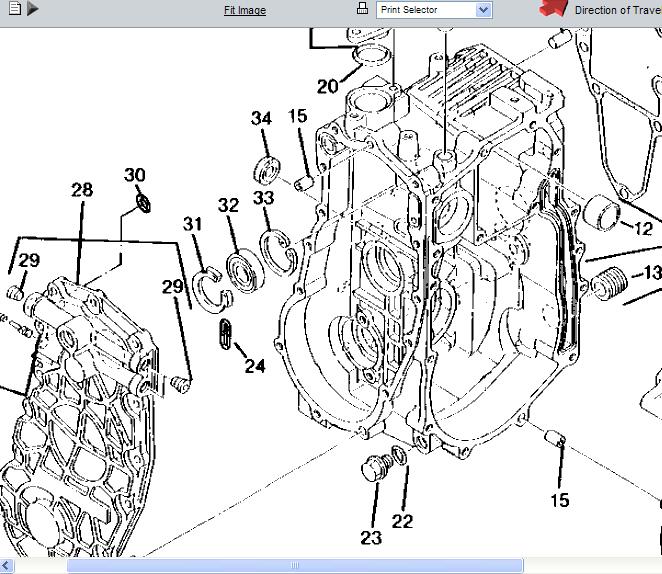Click the Direction of Travel label

click(x=617, y=10)
